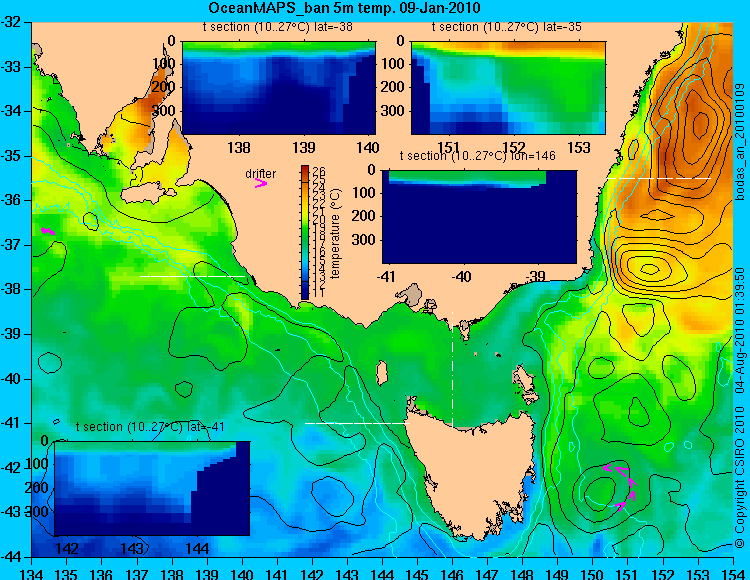Image resolution: width=750 pixels, height=580 pixels.
Task: Click the 't section (10..27°C) lon=146' heading
Action: [x=477, y=155]
